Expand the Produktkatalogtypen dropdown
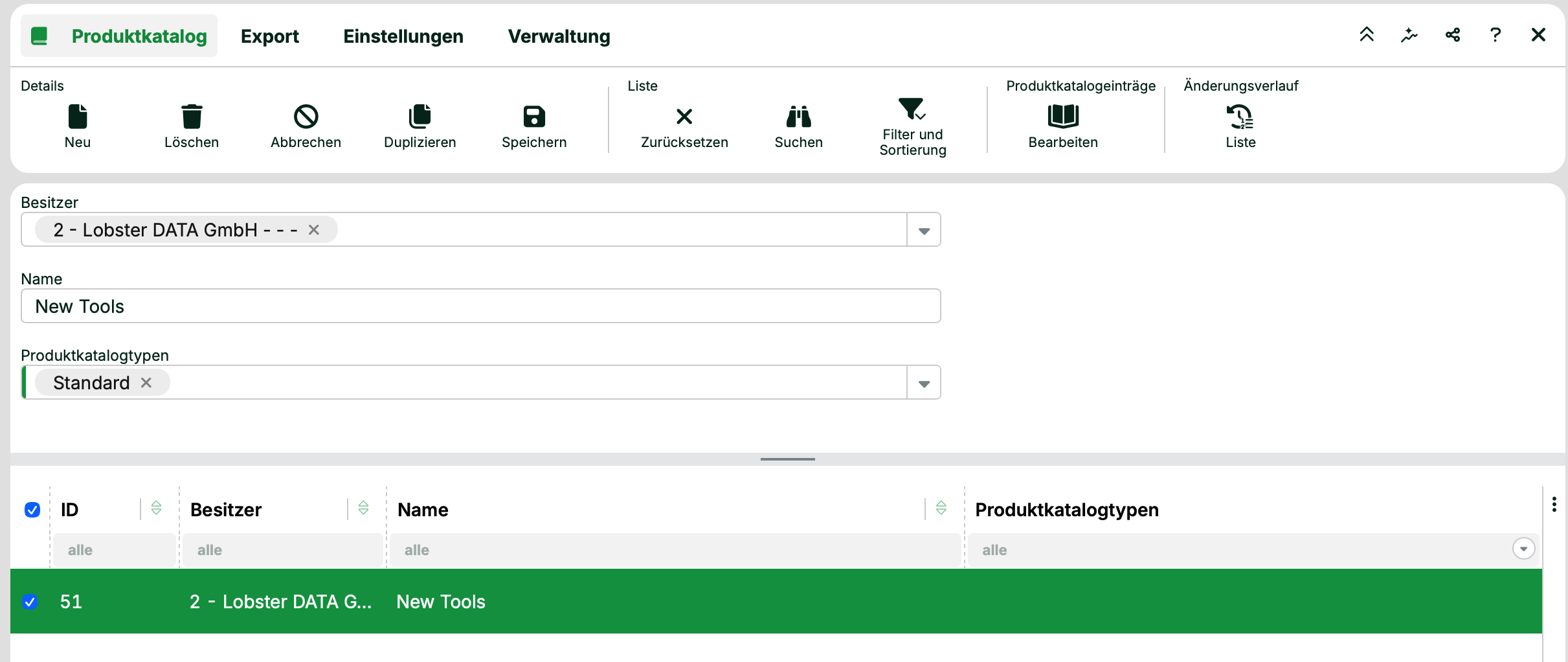Image resolution: width=1568 pixels, height=662 pixels. 924,383
